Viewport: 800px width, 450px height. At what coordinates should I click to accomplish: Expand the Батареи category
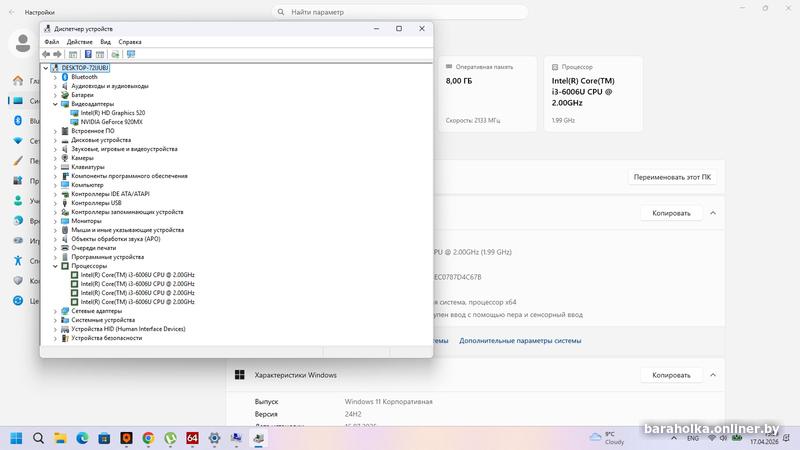tap(55, 95)
